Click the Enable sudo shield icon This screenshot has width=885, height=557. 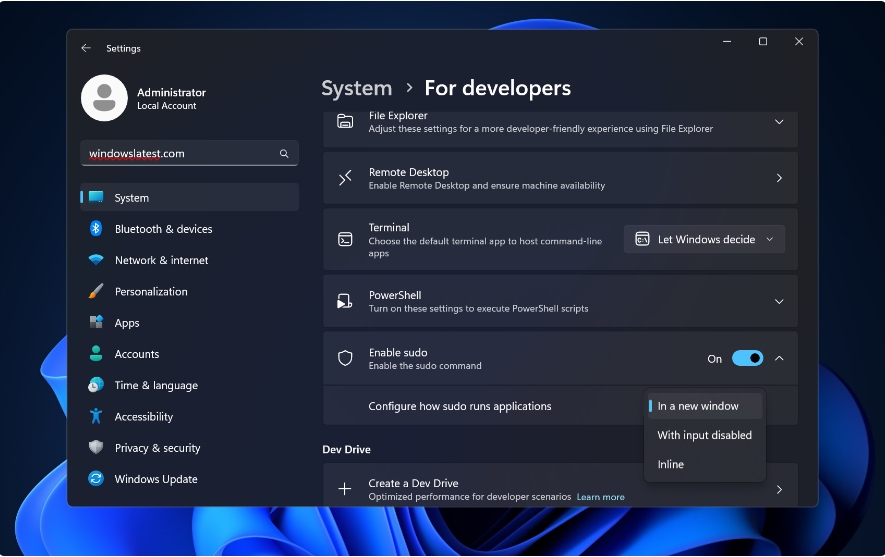pyautogui.click(x=345, y=358)
